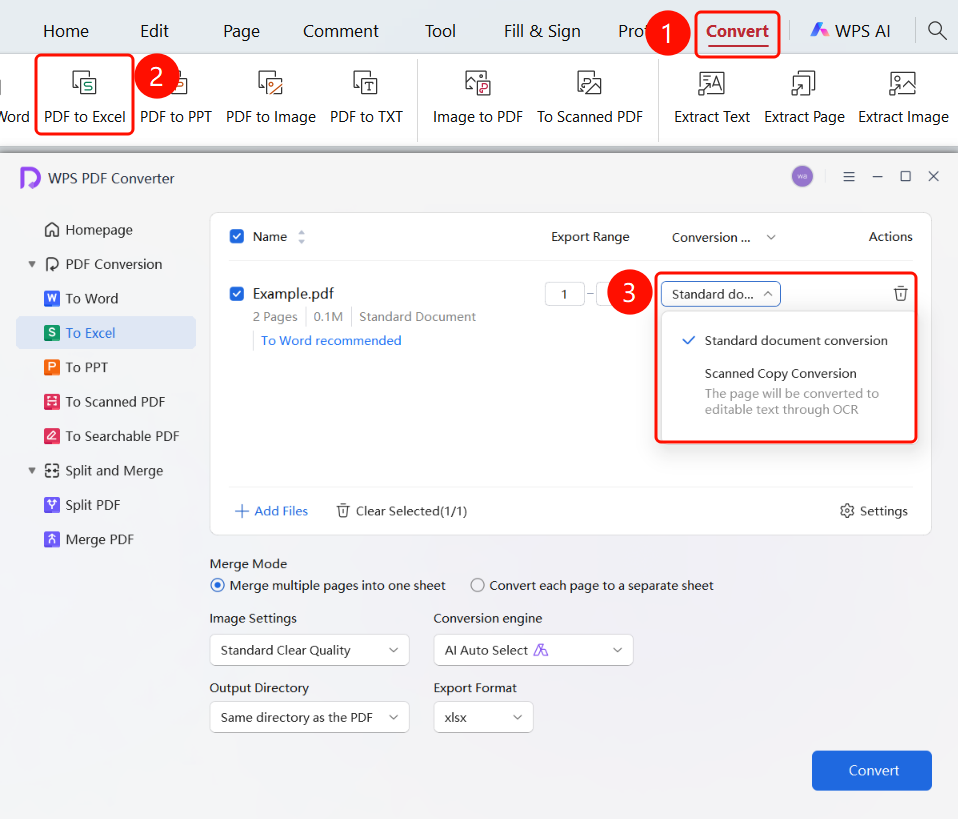Open the converter Settings gear

tap(874, 511)
